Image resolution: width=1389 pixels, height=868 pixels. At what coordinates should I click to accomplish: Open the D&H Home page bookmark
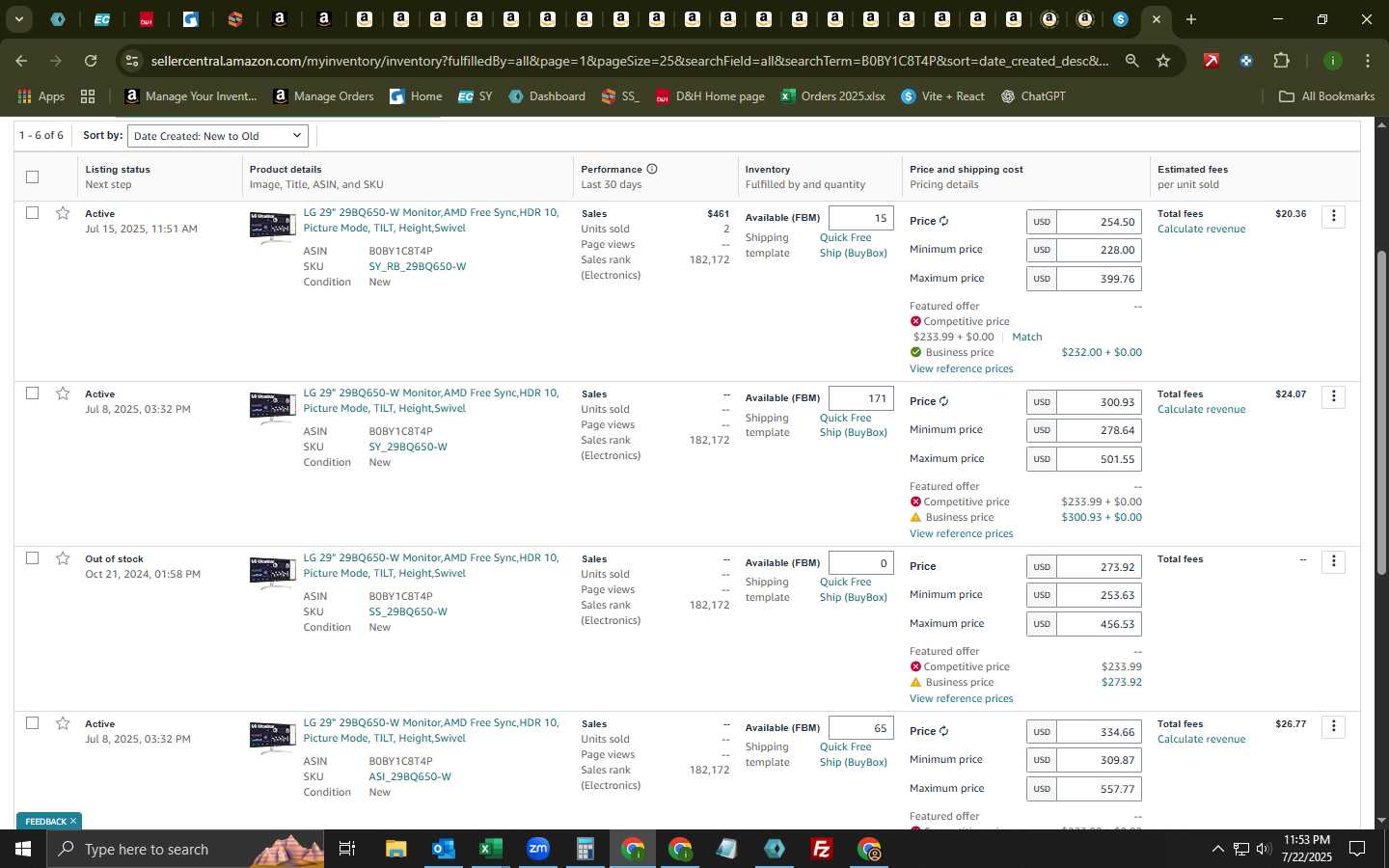[710, 96]
